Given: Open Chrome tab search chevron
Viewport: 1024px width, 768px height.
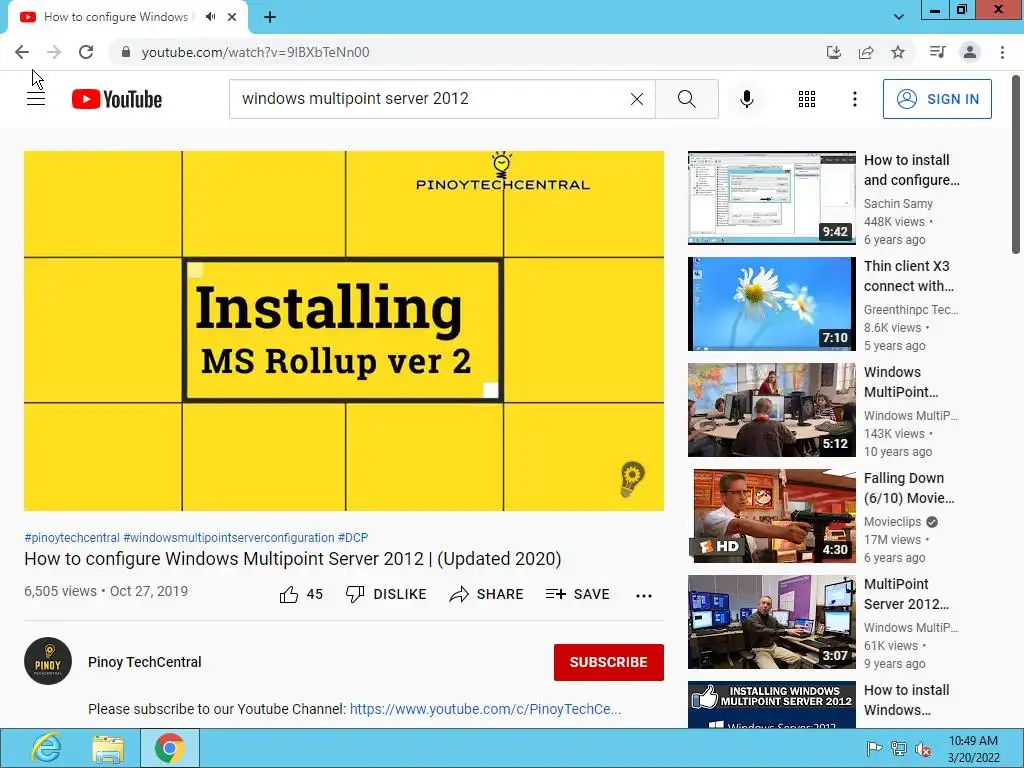Looking at the screenshot, I should pos(899,17).
